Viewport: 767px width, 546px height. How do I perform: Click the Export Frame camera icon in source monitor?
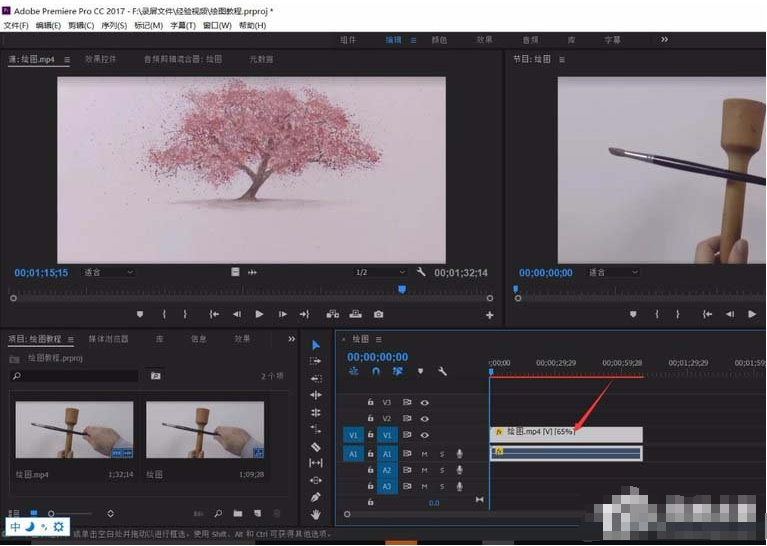[x=378, y=314]
